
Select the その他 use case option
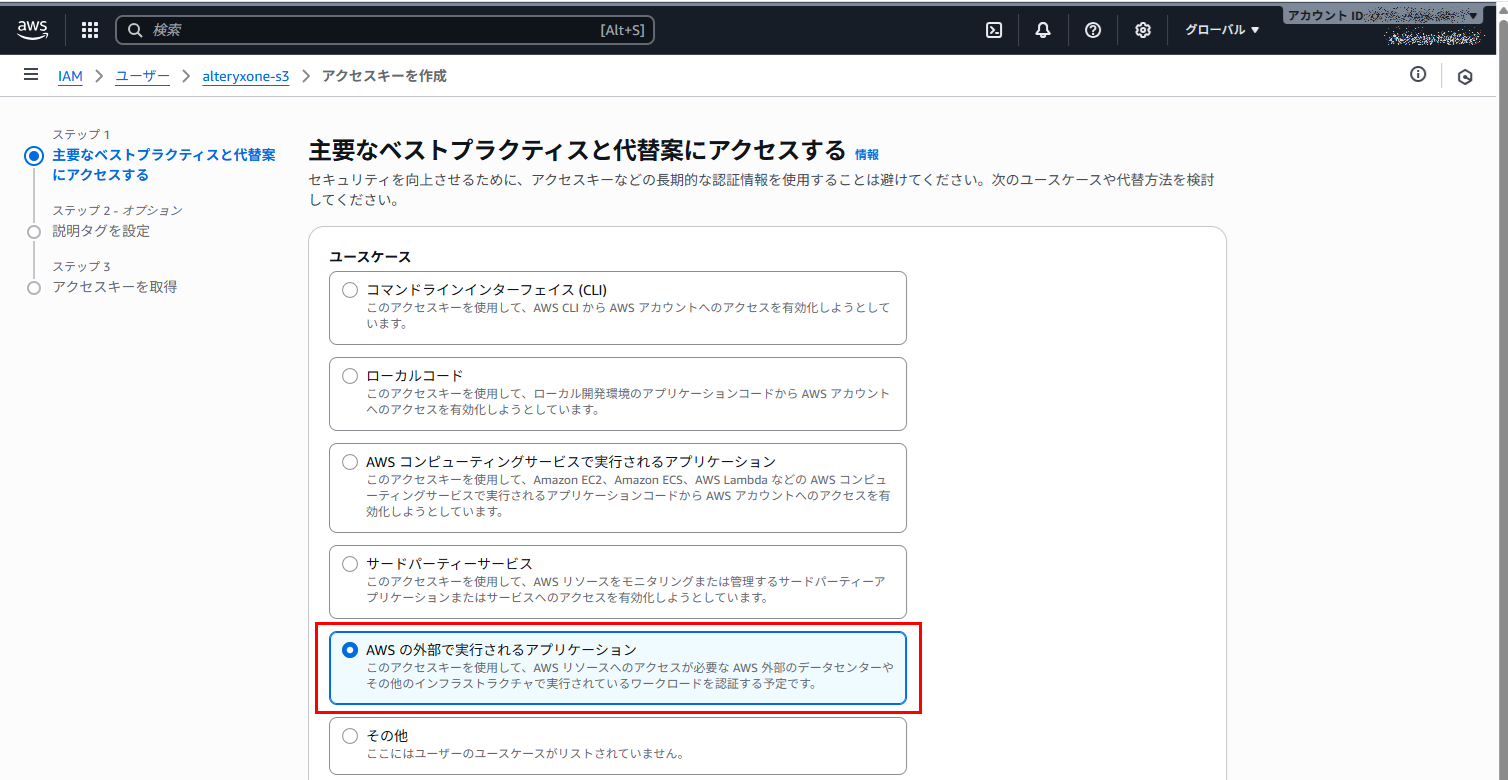pyautogui.click(x=349, y=736)
